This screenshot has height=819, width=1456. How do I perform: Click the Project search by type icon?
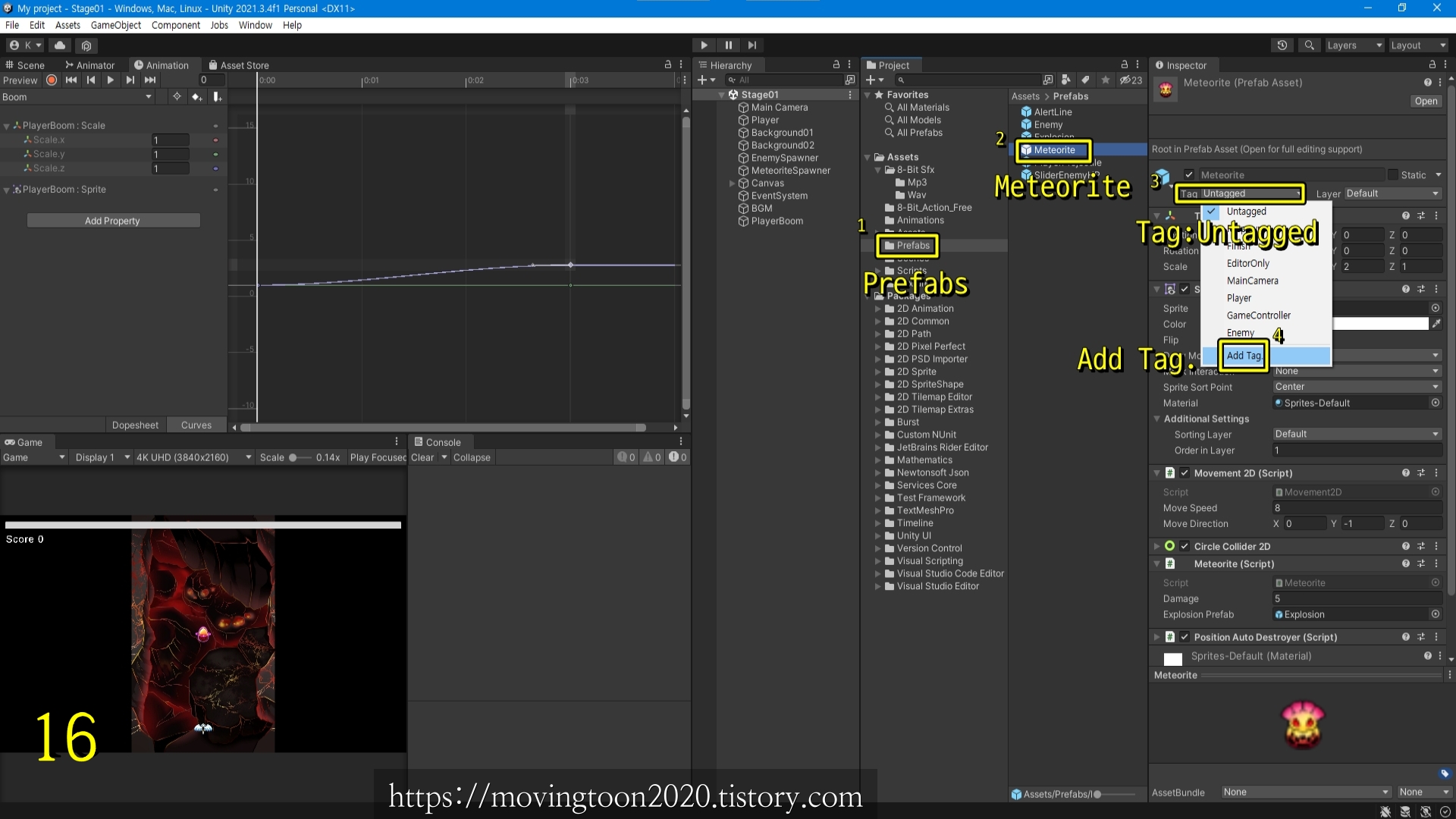point(1066,80)
